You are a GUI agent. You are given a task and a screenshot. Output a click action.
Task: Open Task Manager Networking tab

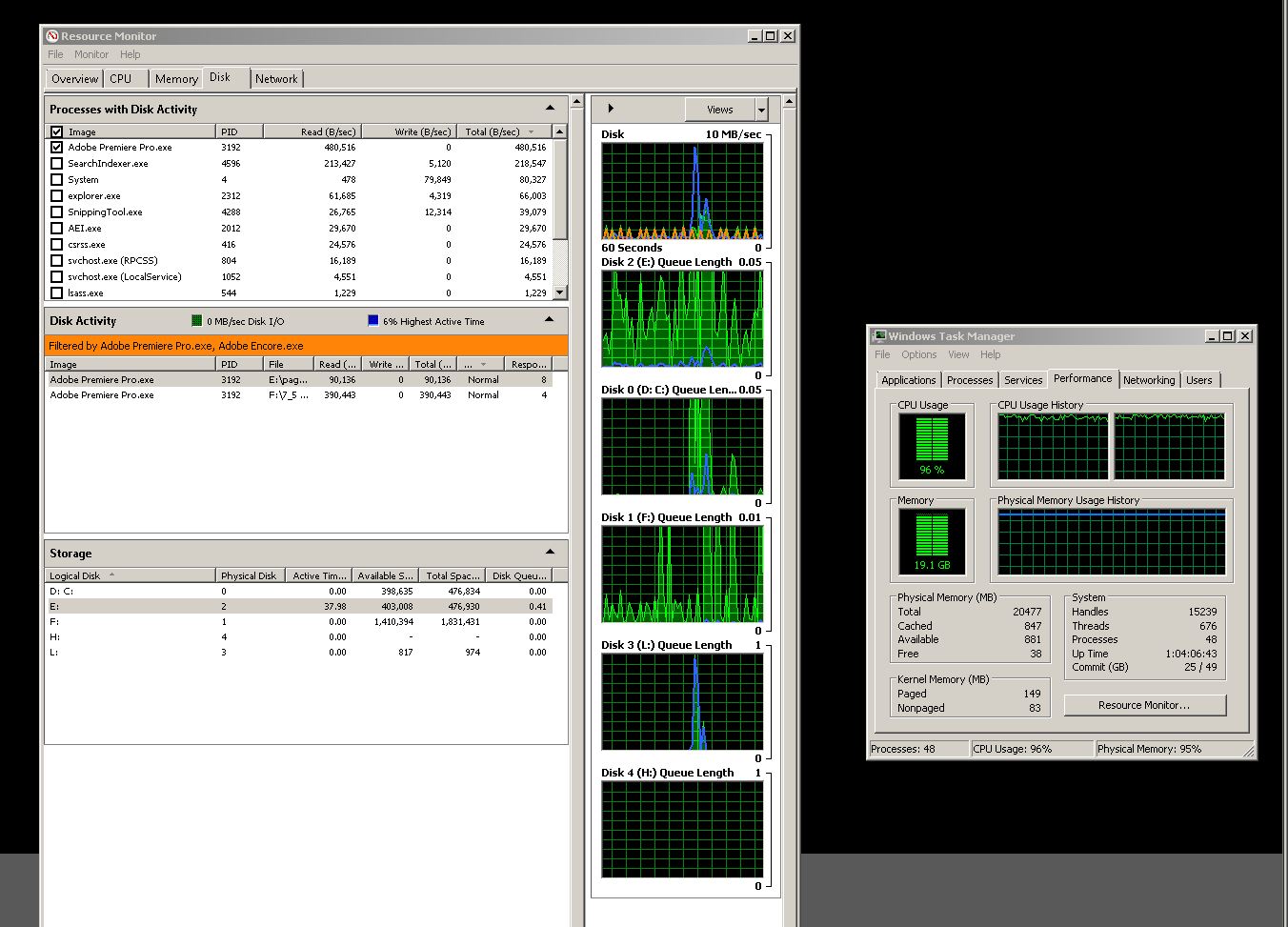pyautogui.click(x=1149, y=380)
